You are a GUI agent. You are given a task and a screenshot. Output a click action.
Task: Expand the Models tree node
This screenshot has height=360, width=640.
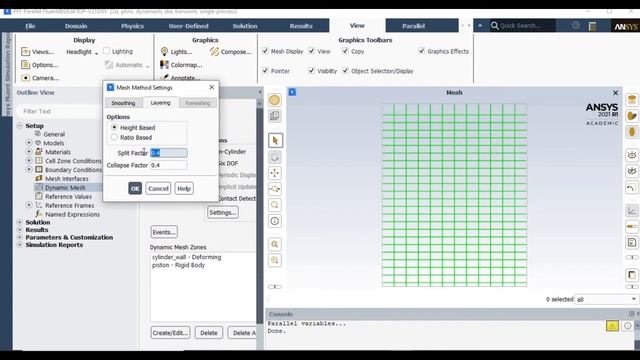tap(29, 143)
